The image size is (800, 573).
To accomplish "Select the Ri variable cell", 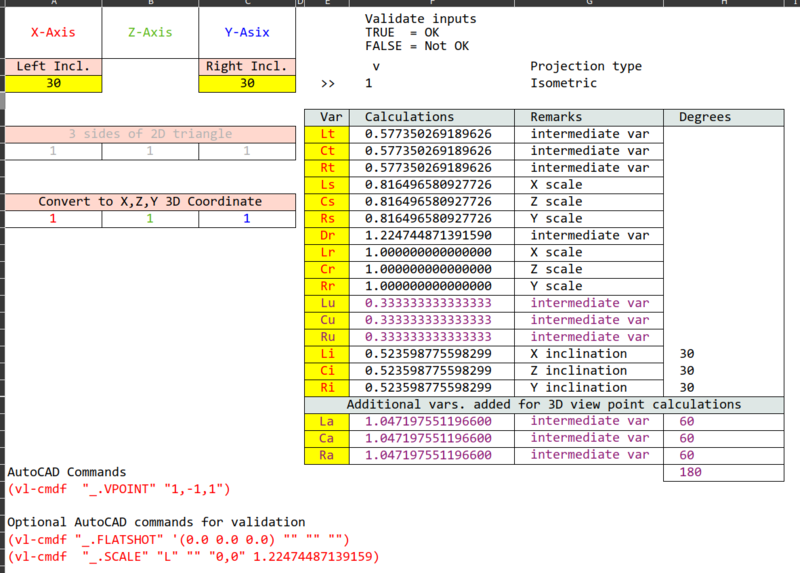I will click(x=327, y=387).
